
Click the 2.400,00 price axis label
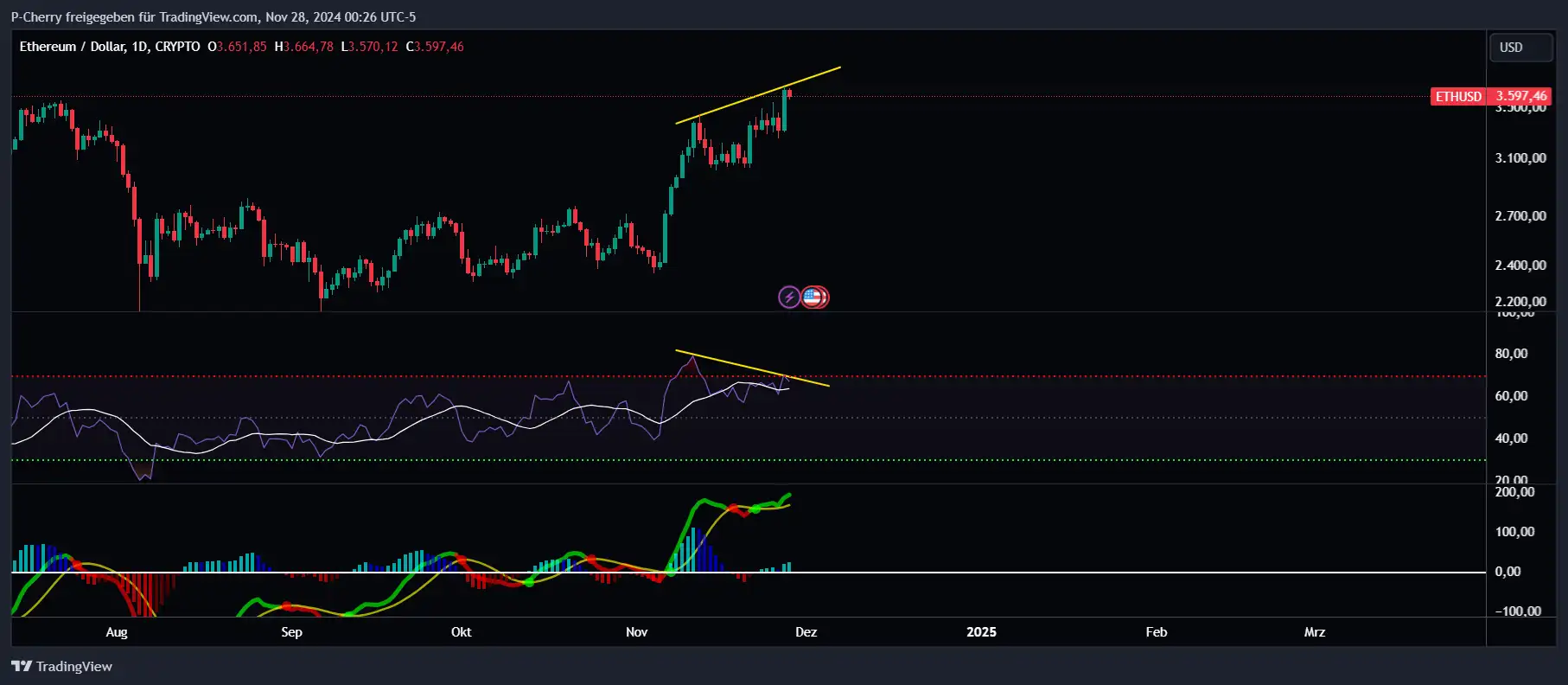point(1520,266)
